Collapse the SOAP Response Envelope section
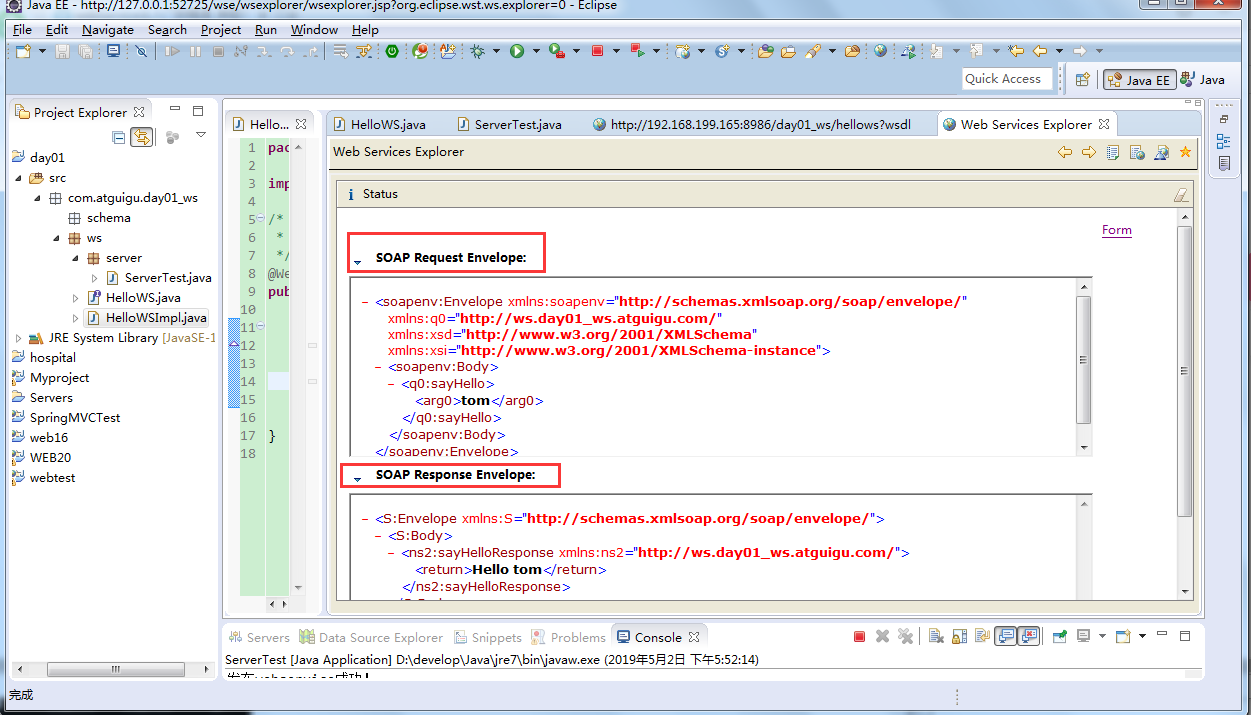1251x715 pixels. point(357,480)
